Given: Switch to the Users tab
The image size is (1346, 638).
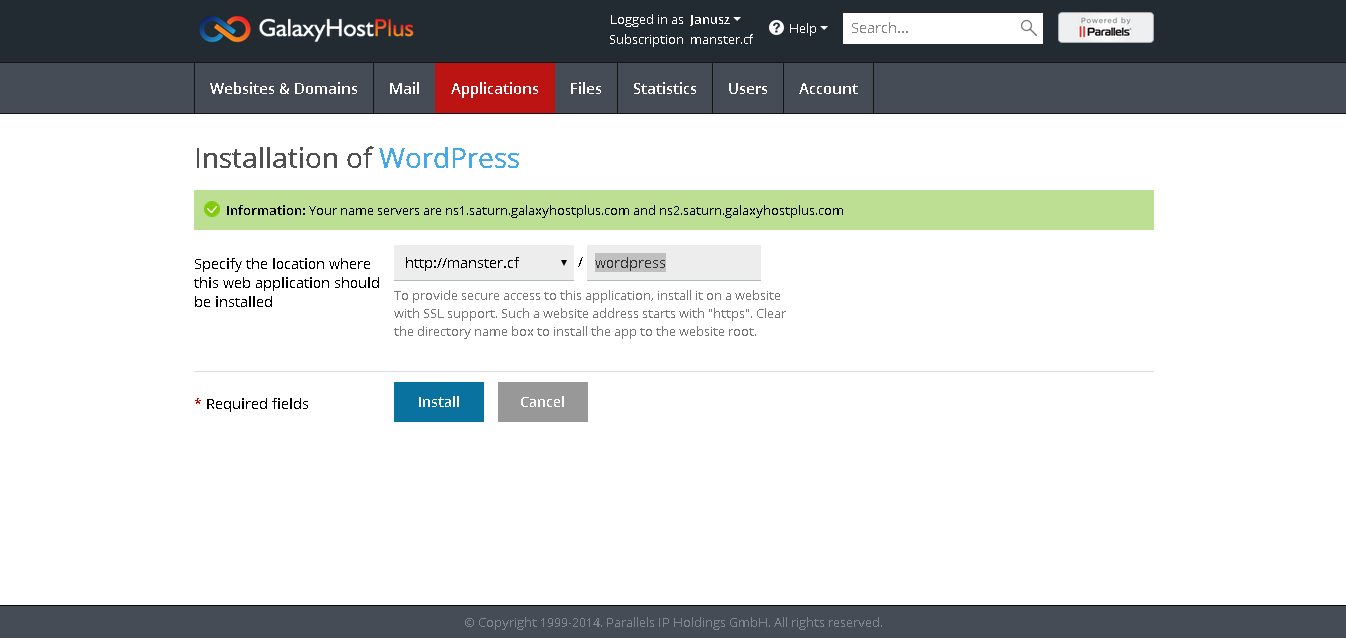Looking at the screenshot, I should (748, 88).
